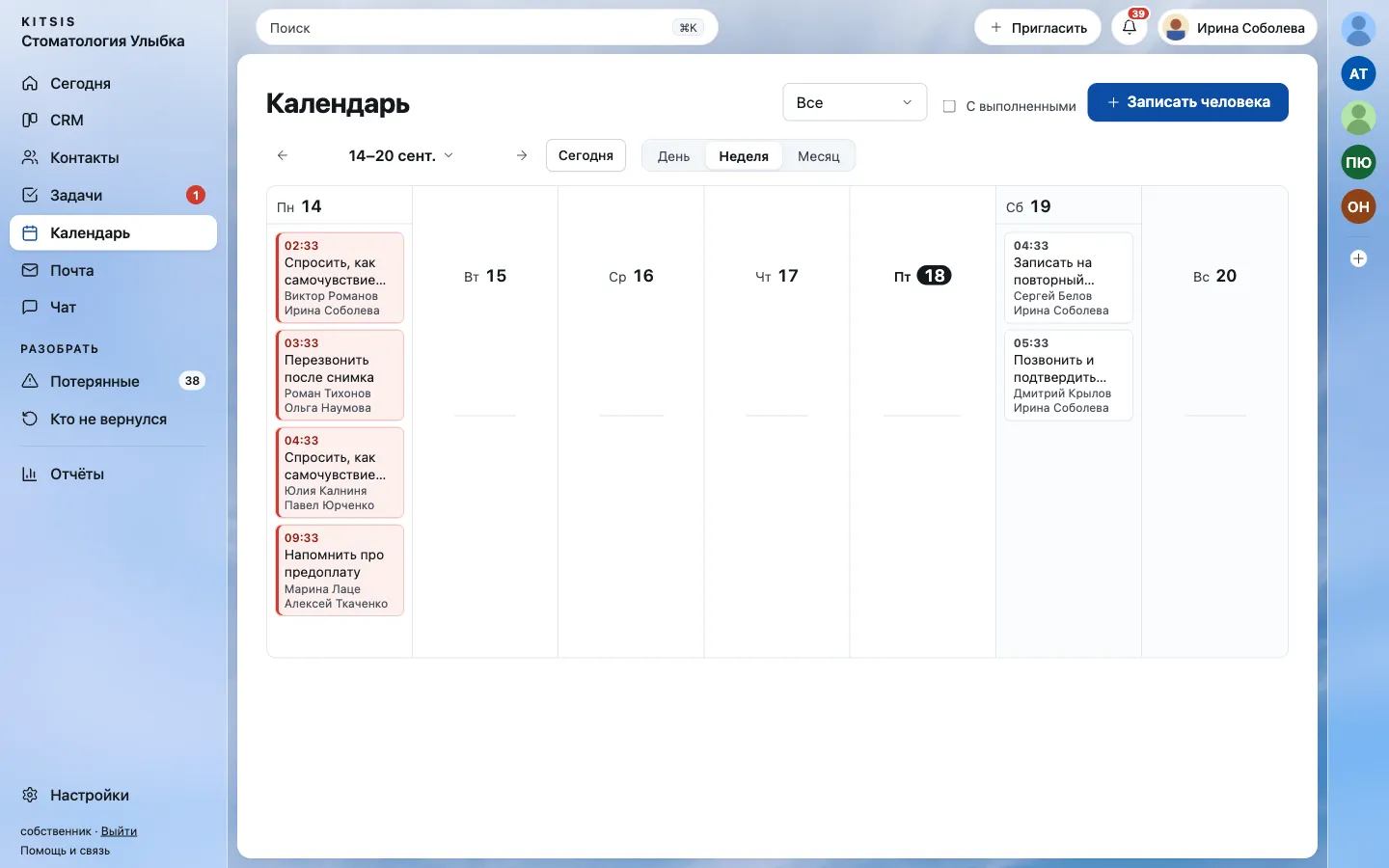The image size is (1389, 868).
Task: Open 09:33 Напомнить про предоплату task
Action: pos(340,570)
